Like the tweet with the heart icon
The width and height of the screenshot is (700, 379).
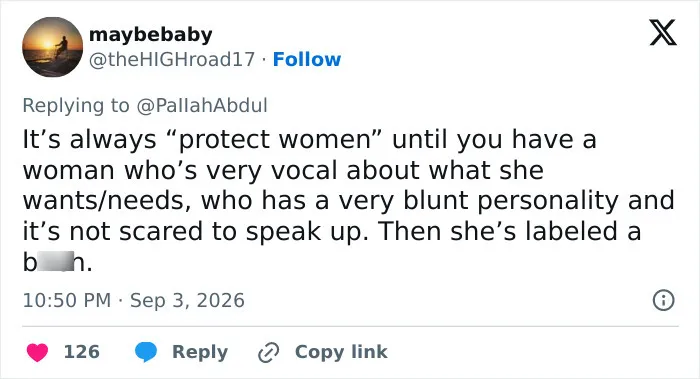tap(37, 352)
